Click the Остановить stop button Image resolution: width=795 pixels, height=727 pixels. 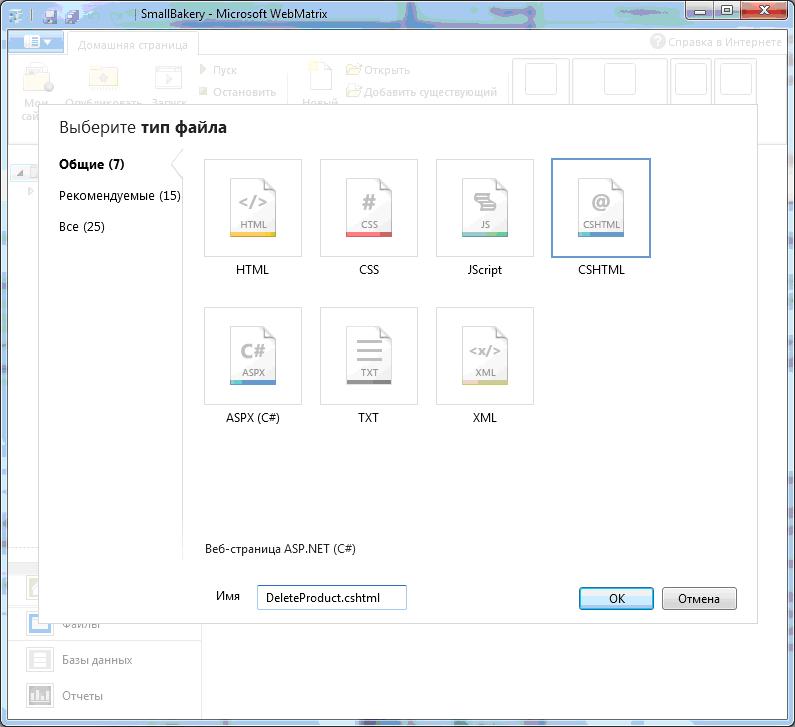coord(237,92)
